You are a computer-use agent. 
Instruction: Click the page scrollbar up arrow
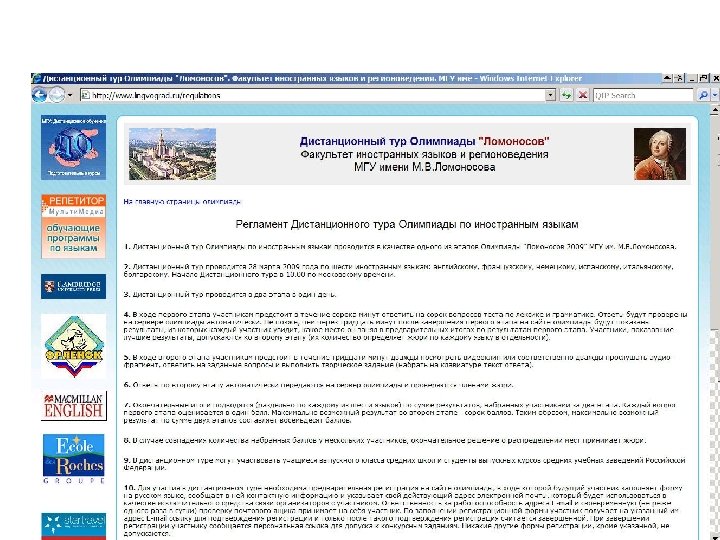pos(715,110)
